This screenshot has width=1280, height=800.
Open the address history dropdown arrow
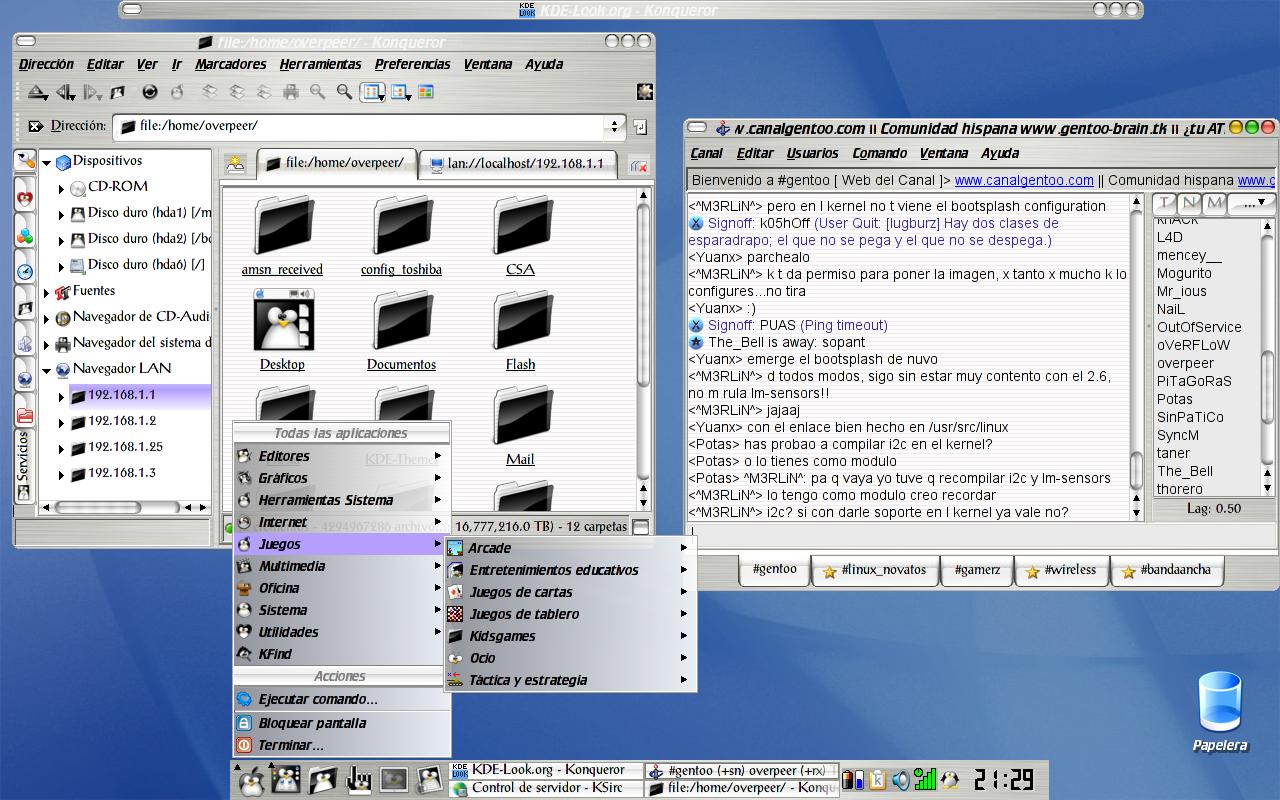click(614, 126)
